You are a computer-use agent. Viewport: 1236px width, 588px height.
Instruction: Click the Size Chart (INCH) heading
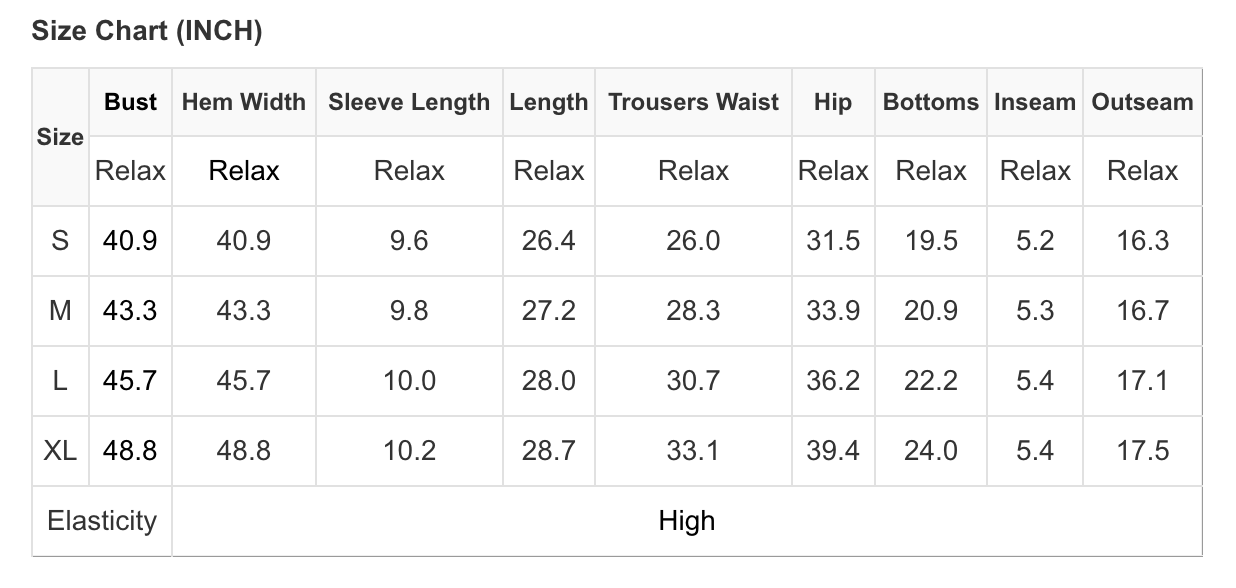click(147, 31)
